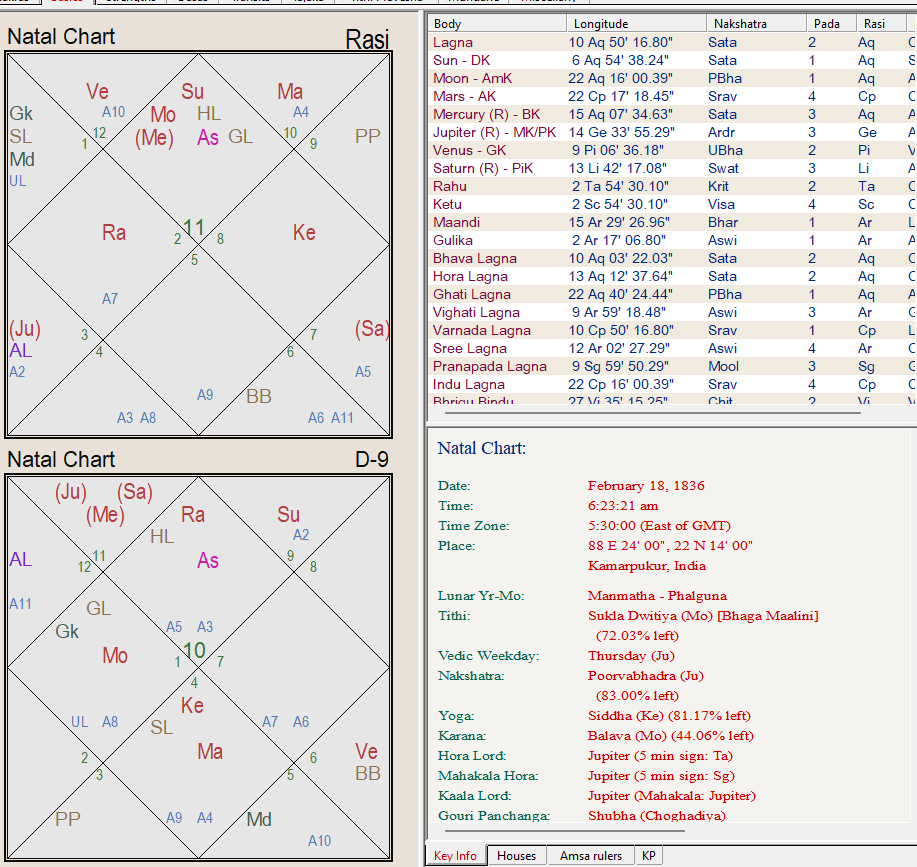Click the tithi 'Sukla Dwitiya (Mo) [Bhaga Maalini]'
This screenshot has width=917, height=867.
click(703, 616)
